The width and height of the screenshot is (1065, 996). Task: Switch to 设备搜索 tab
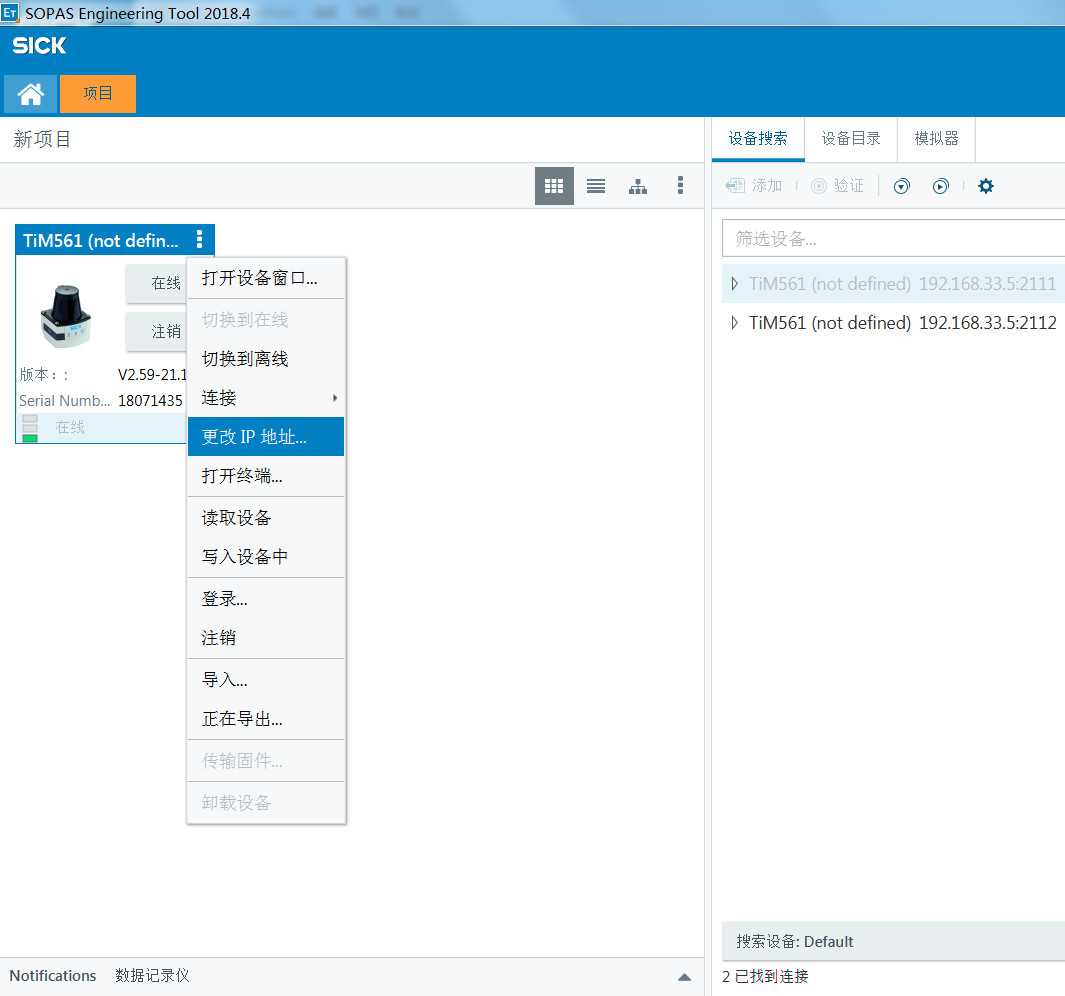758,139
